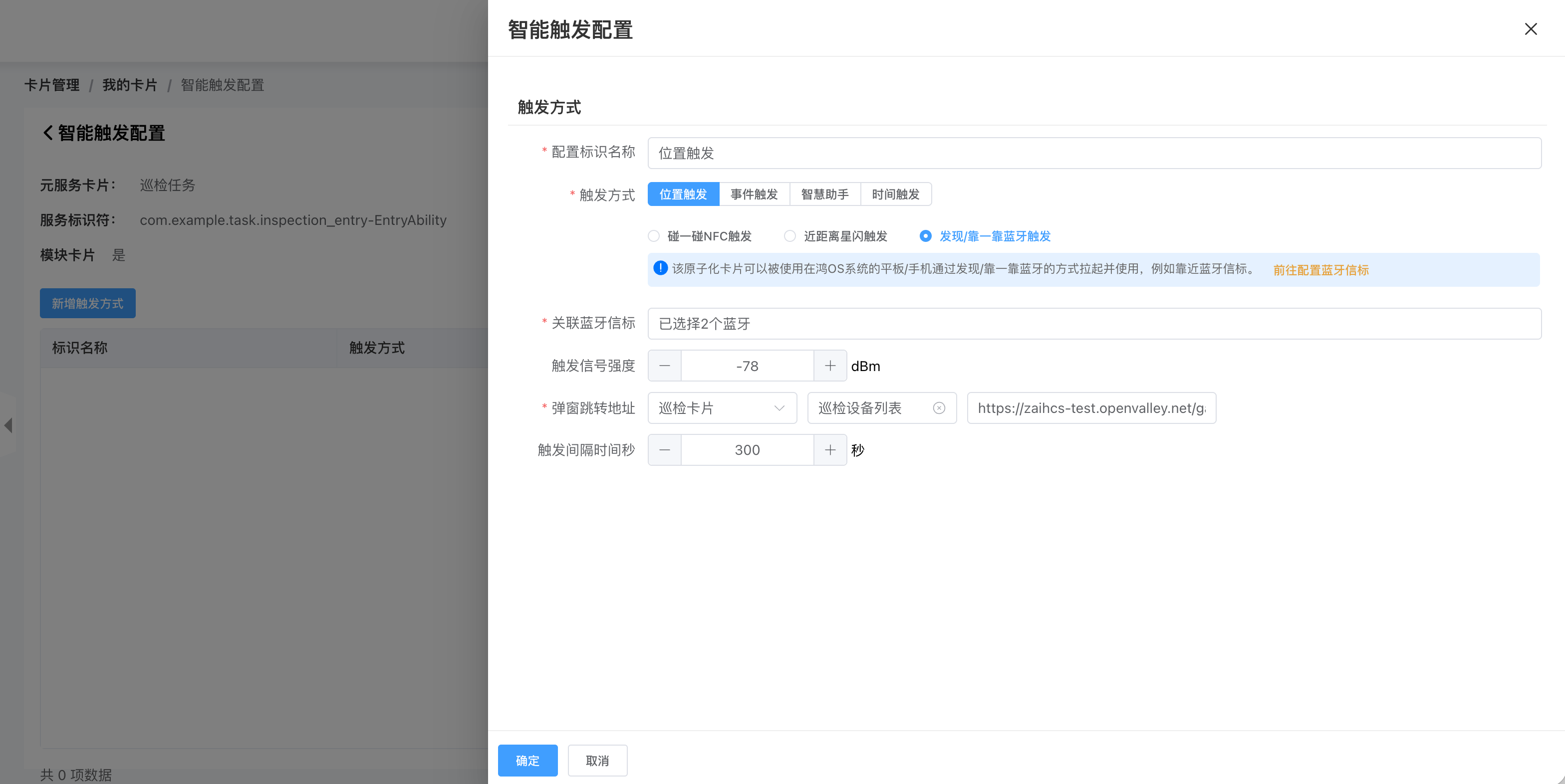Open the 巡检设备列表 dropdown

[881, 408]
